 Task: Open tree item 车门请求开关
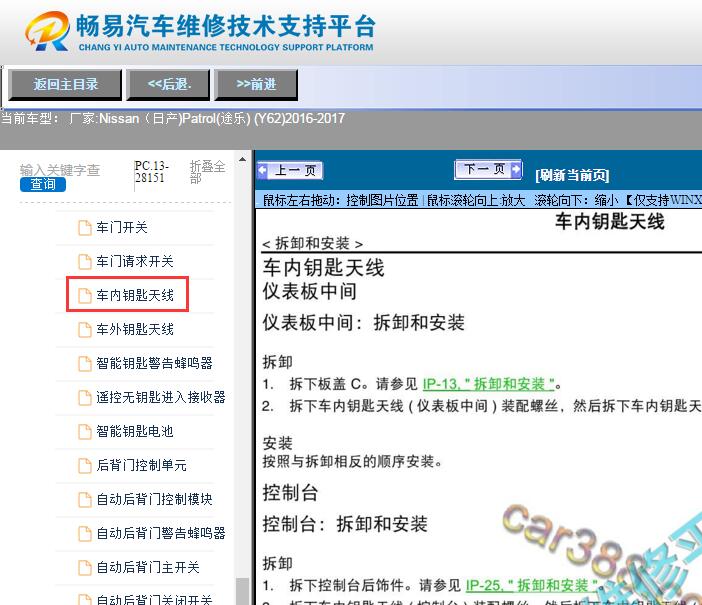pos(135,261)
